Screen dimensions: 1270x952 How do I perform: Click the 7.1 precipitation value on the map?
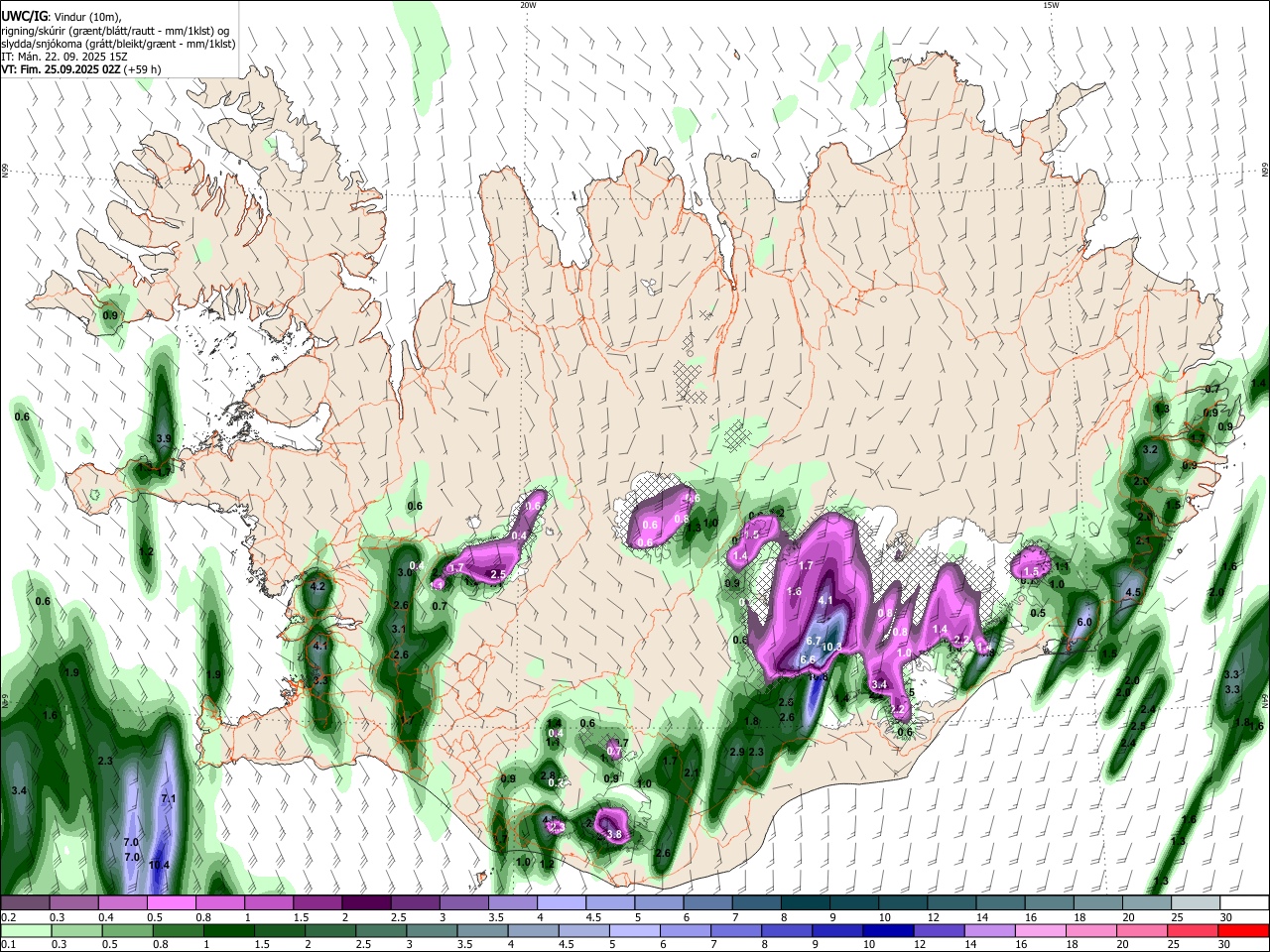click(x=168, y=798)
